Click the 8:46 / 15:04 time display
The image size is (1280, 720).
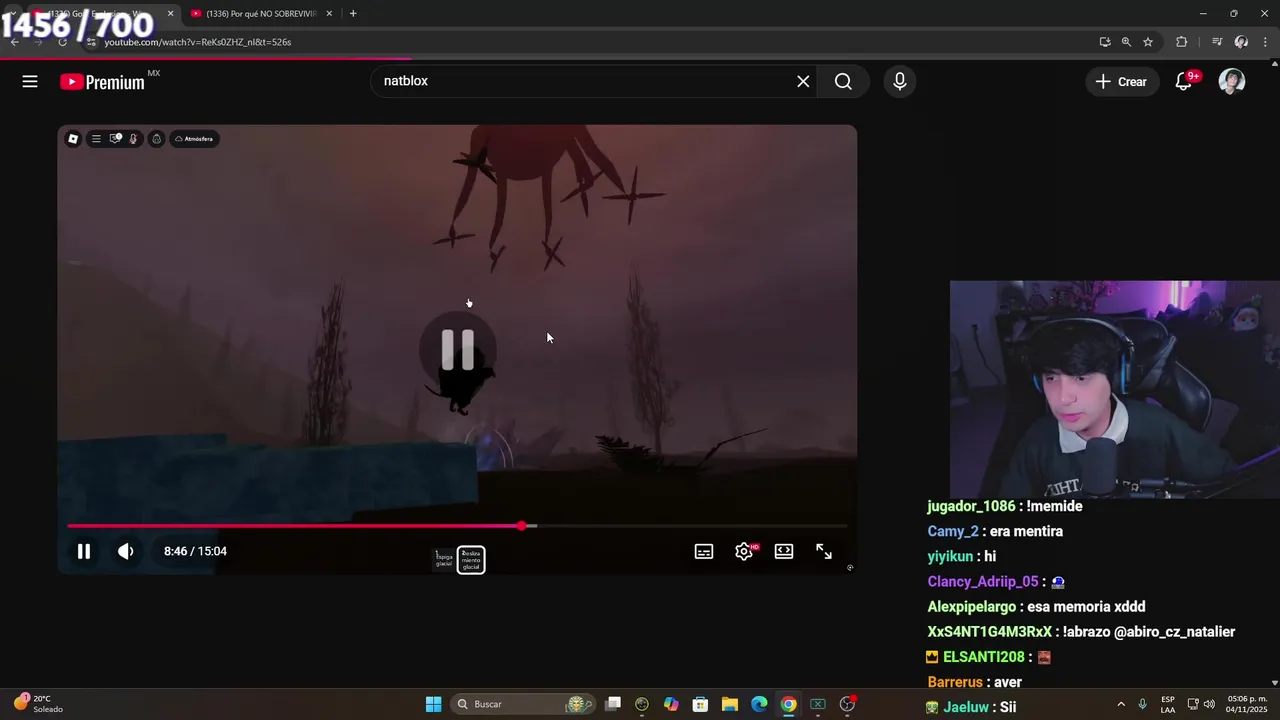coord(195,551)
